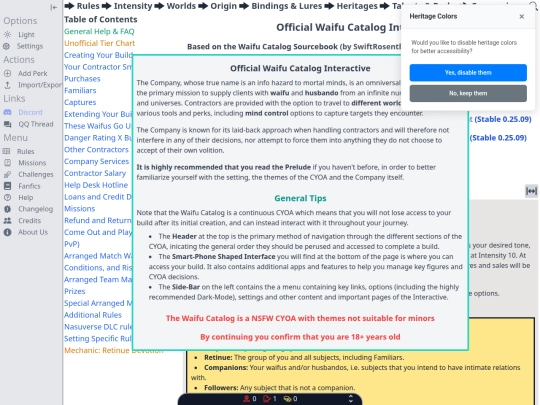Toggle Light mode sun icon
This screenshot has width=540, height=405.
point(7,34)
